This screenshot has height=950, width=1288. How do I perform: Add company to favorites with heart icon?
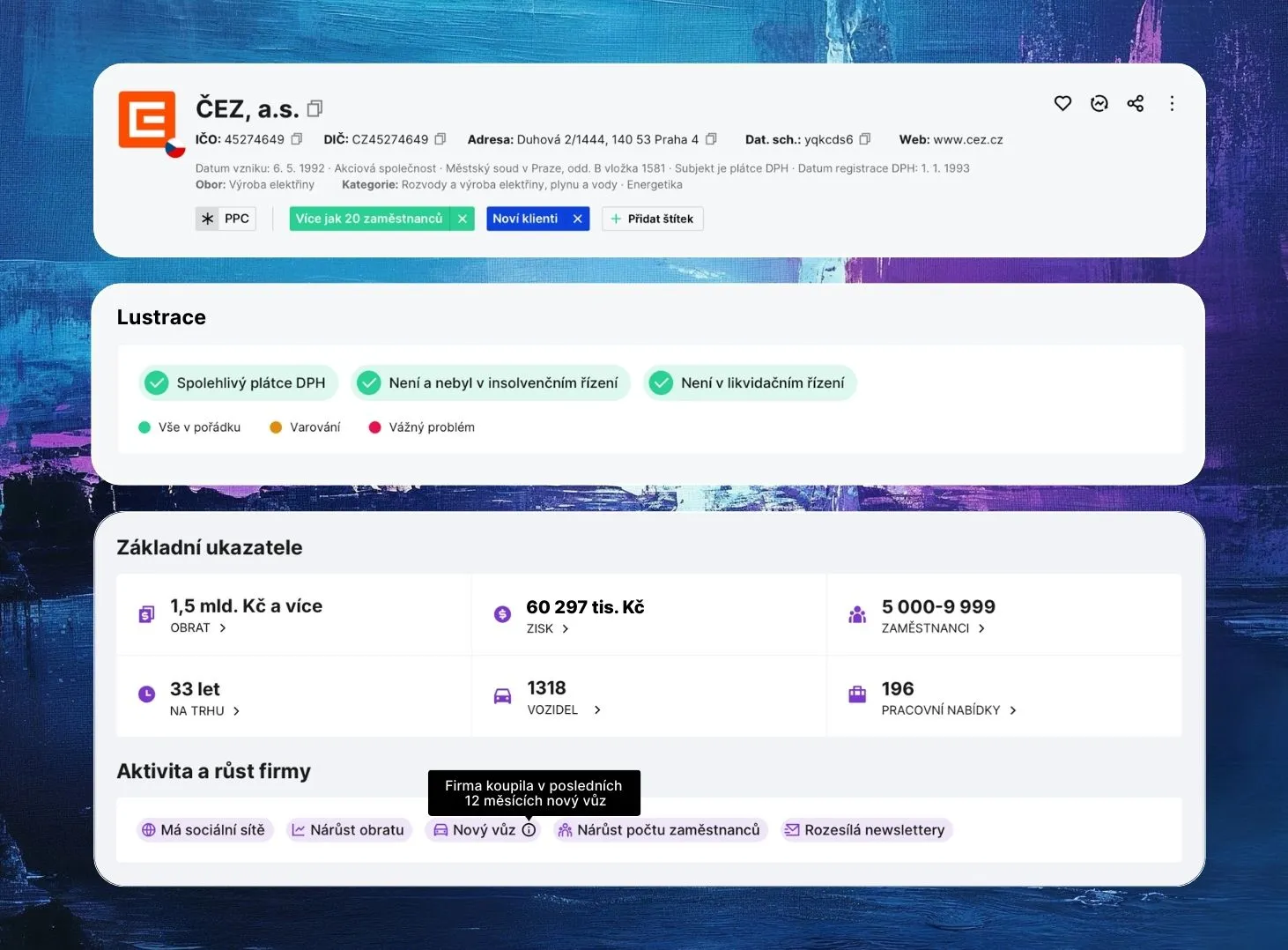(x=1063, y=104)
